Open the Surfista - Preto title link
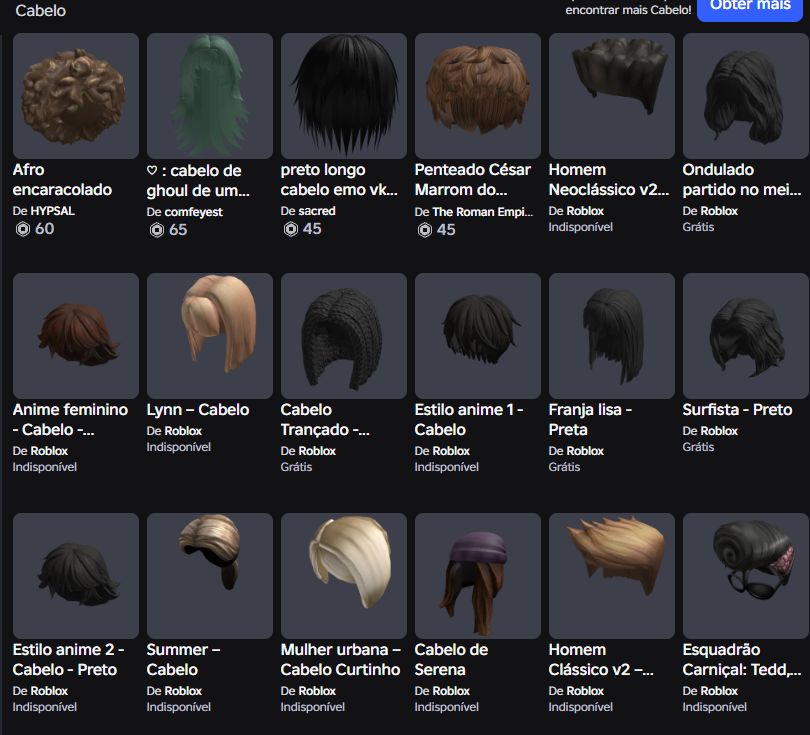 click(x=737, y=410)
